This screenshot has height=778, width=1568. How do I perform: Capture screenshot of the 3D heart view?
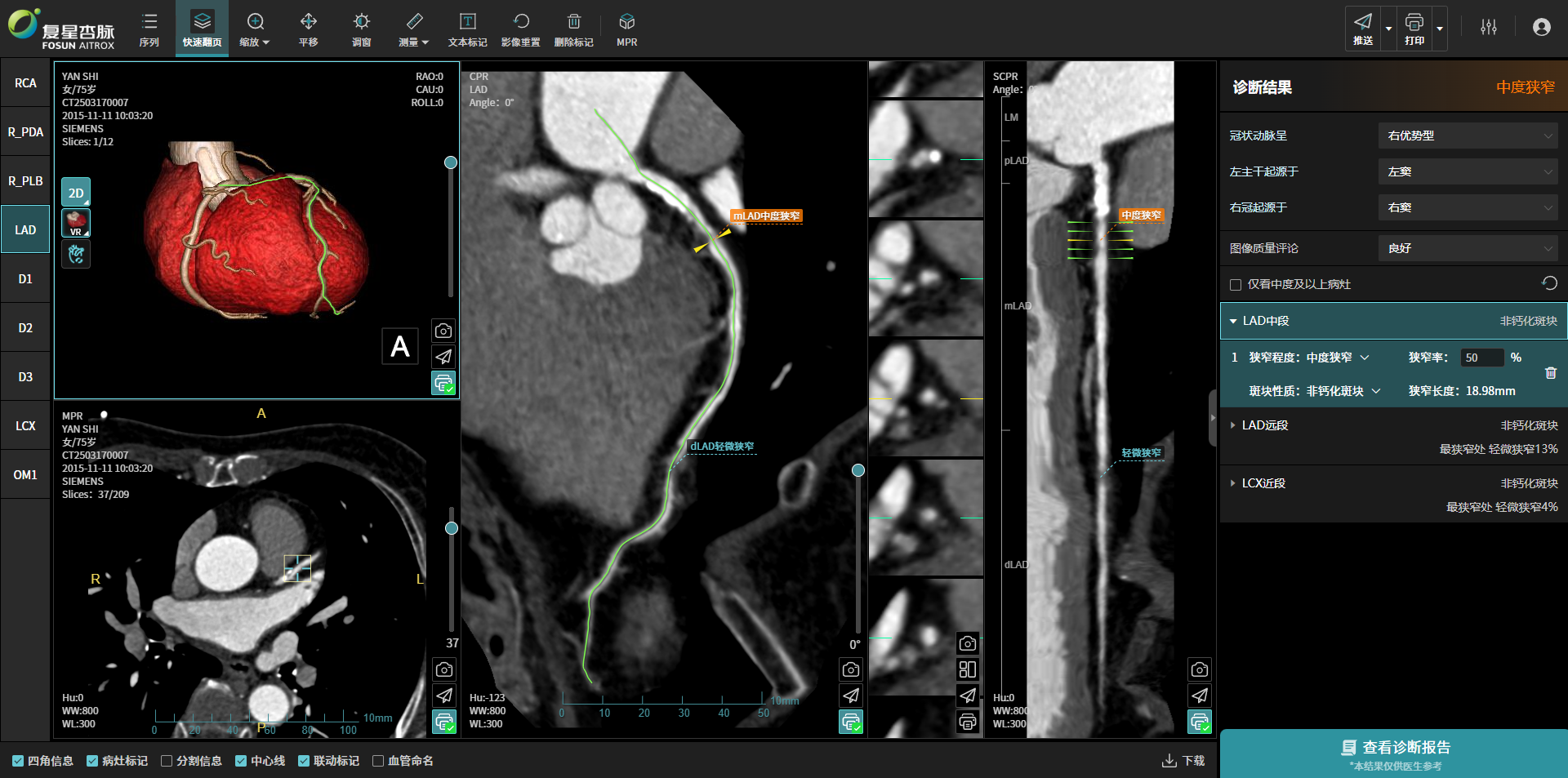click(x=443, y=331)
